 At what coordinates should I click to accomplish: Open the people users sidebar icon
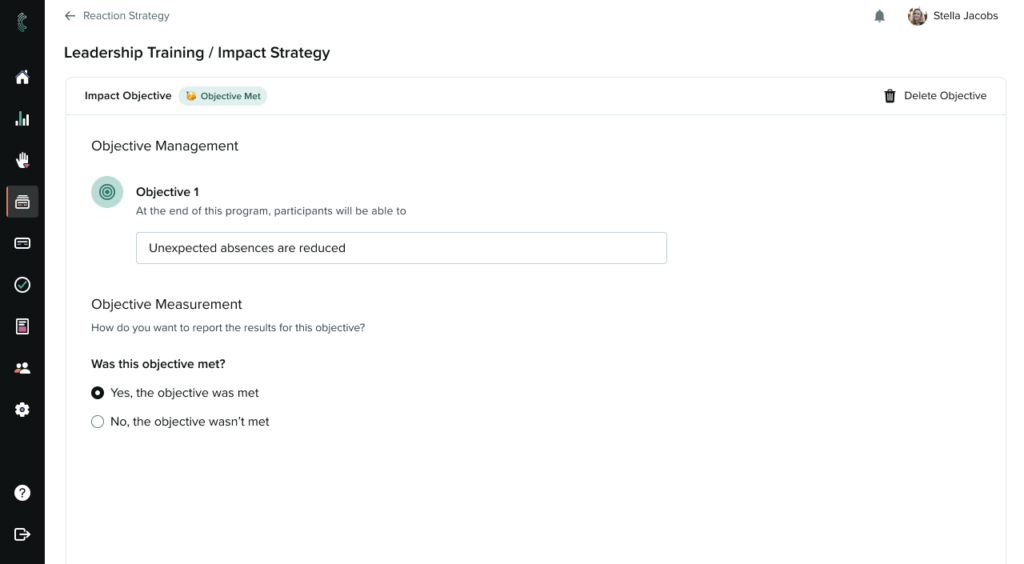tap(22, 368)
